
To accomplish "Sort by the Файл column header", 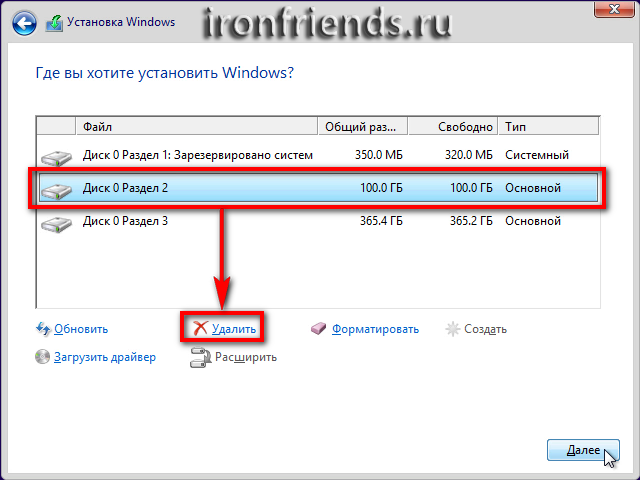I will click(197, 128).
